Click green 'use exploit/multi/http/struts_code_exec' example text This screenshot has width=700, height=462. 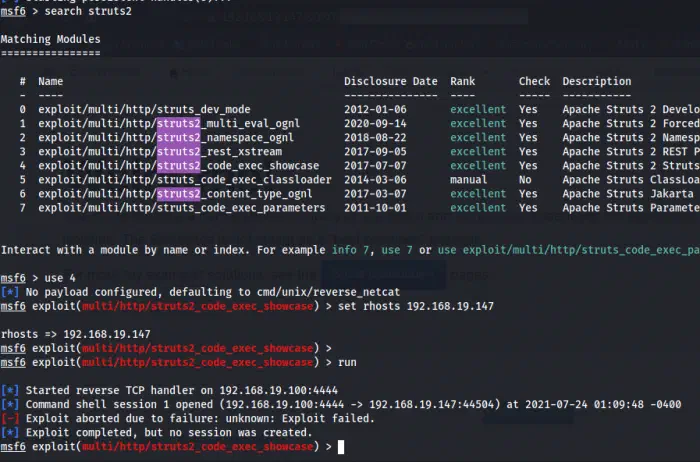click(568, 250)
